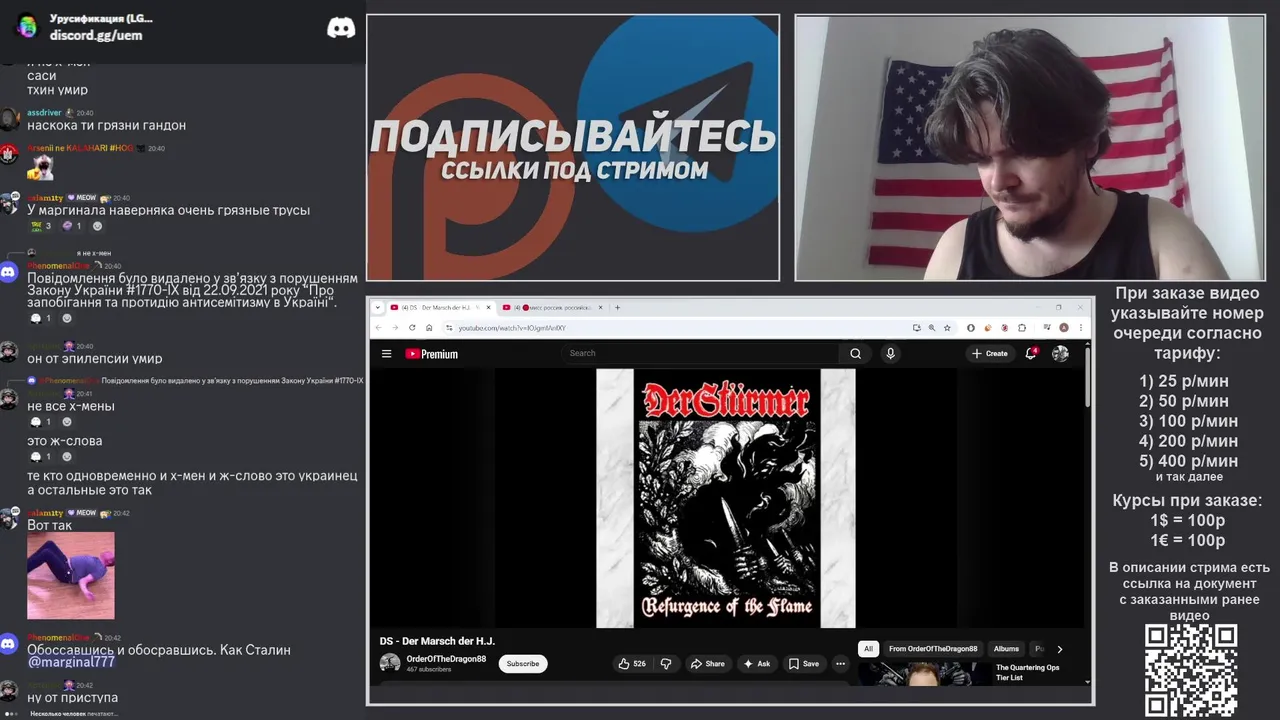Click the YouTube search magnifier button

pyautogui.click(x=855, y=353)
